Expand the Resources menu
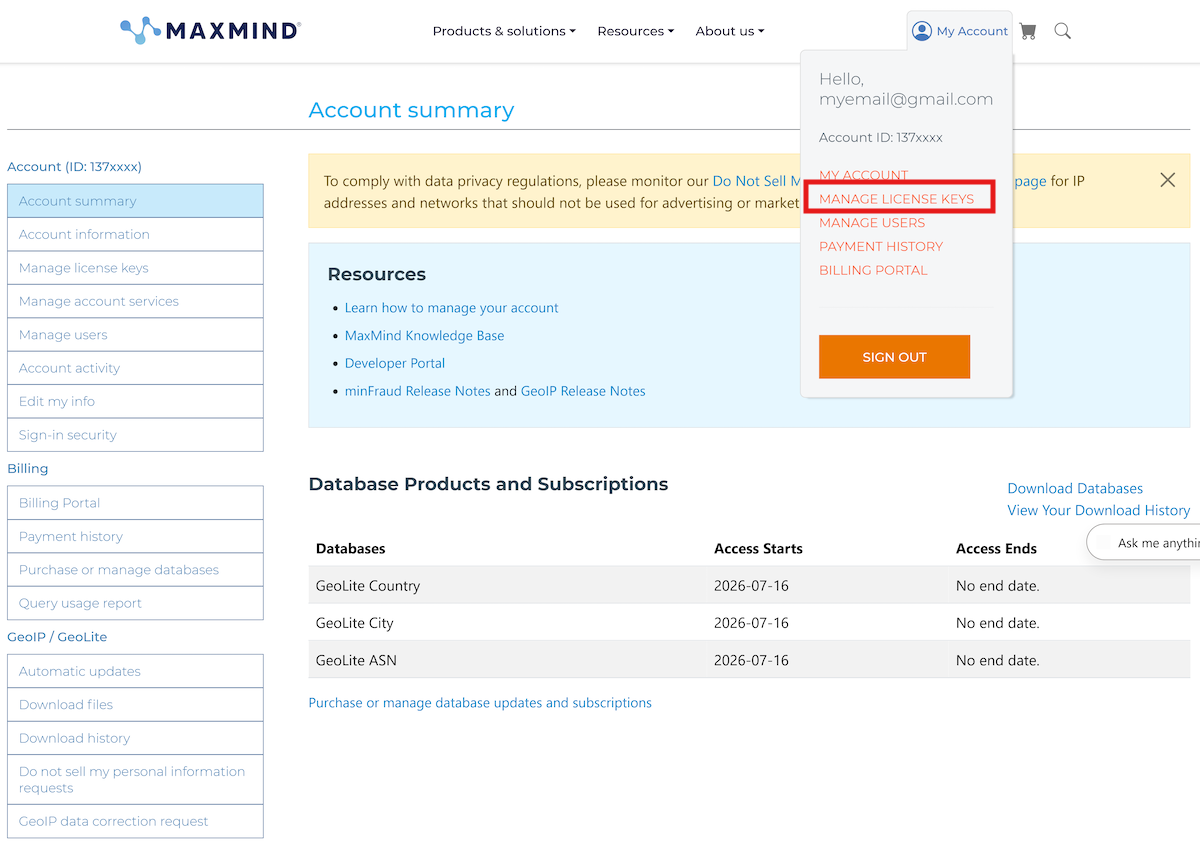The height and width of the screenshot is (843, 1200). [636, 31]
